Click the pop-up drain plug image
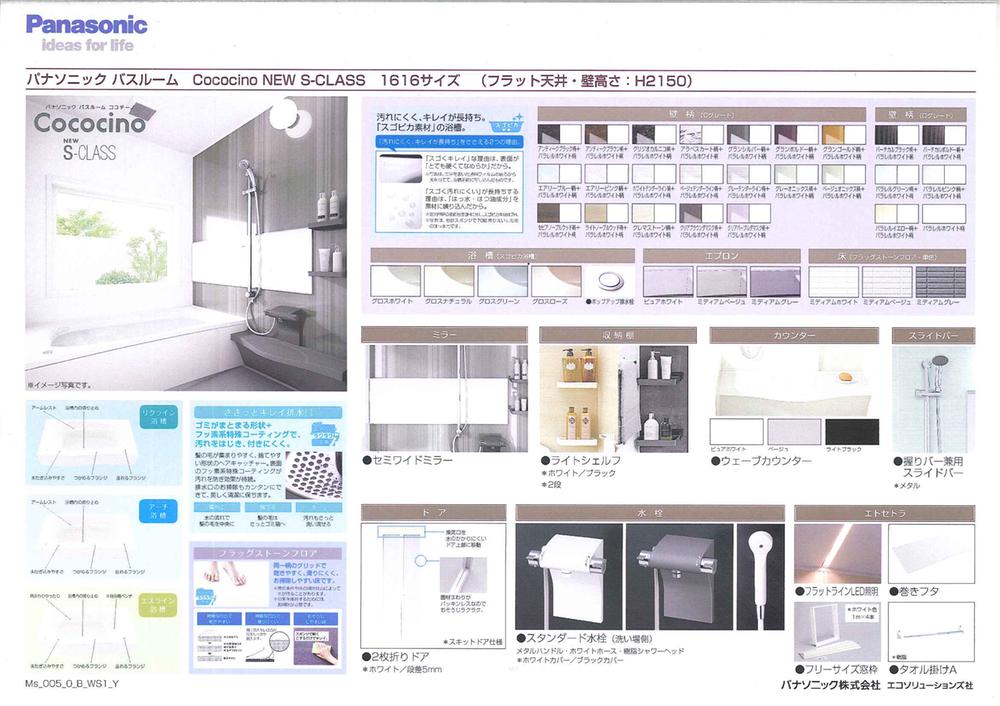Image resolution: width=1000 pixels, height=706 pixels. pos(609,281)
